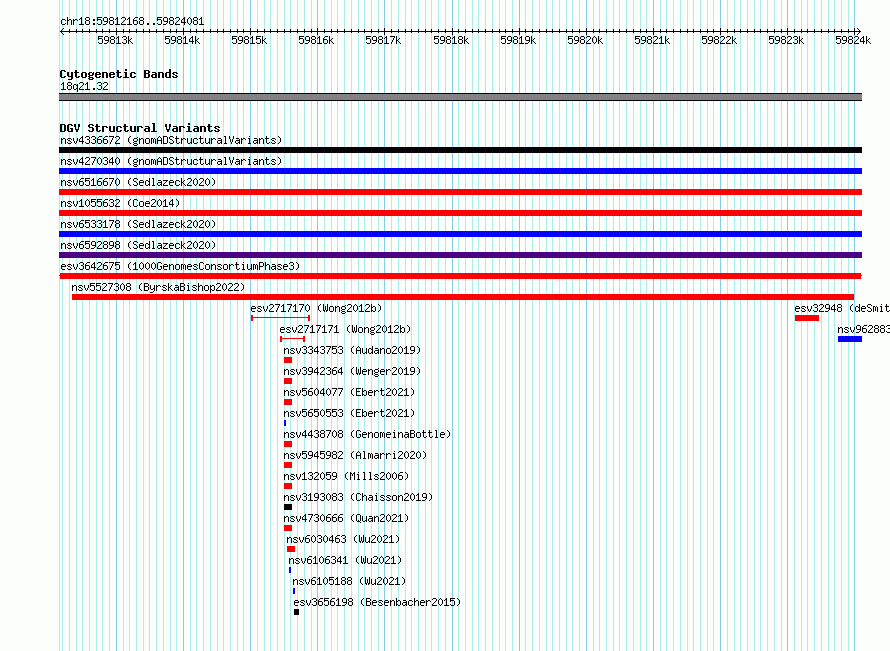Select nsv5527308 ByrskaBishop2022 label
890x651 pixels.
[158, 287]
